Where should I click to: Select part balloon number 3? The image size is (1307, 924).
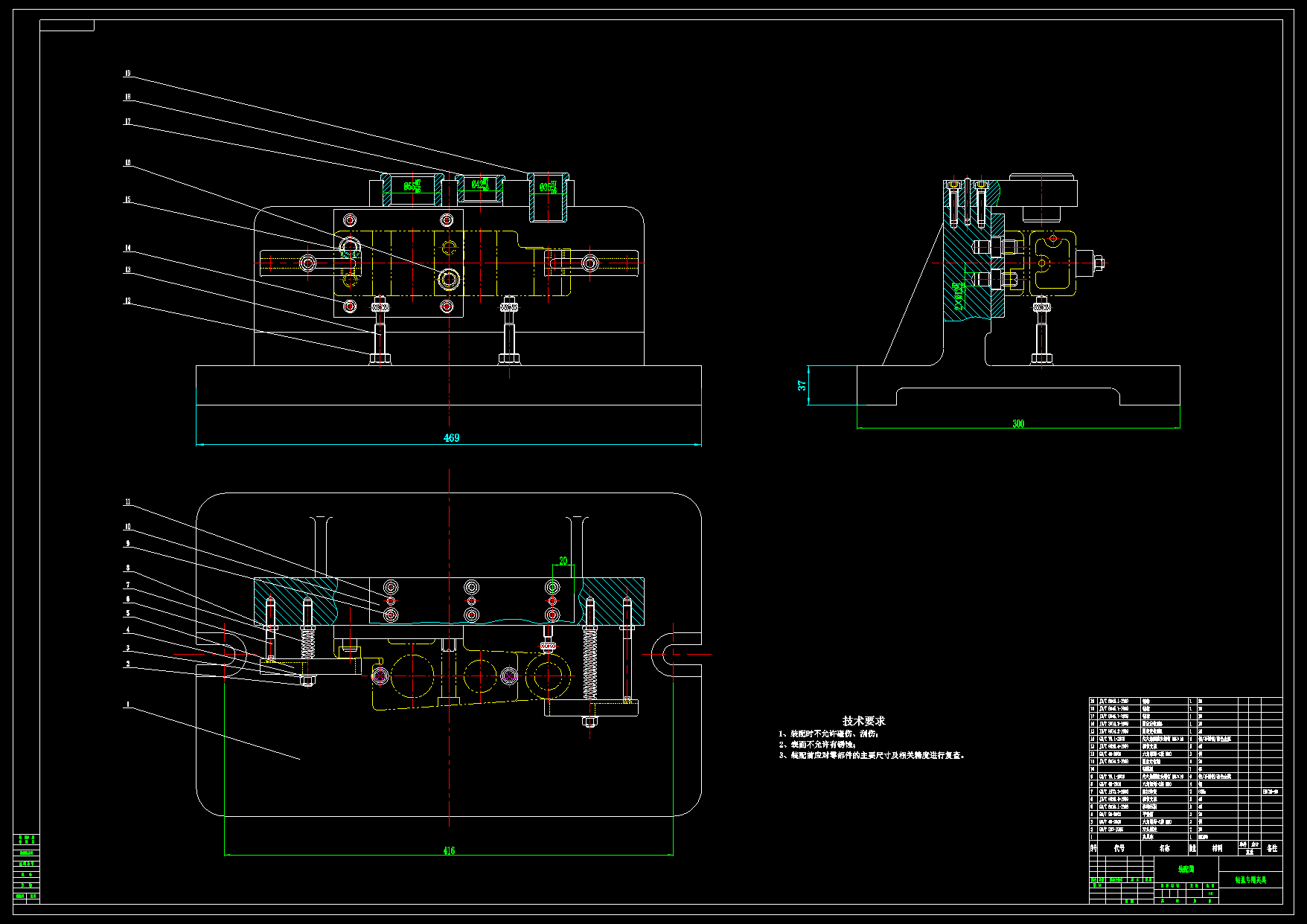pos(128,649)
